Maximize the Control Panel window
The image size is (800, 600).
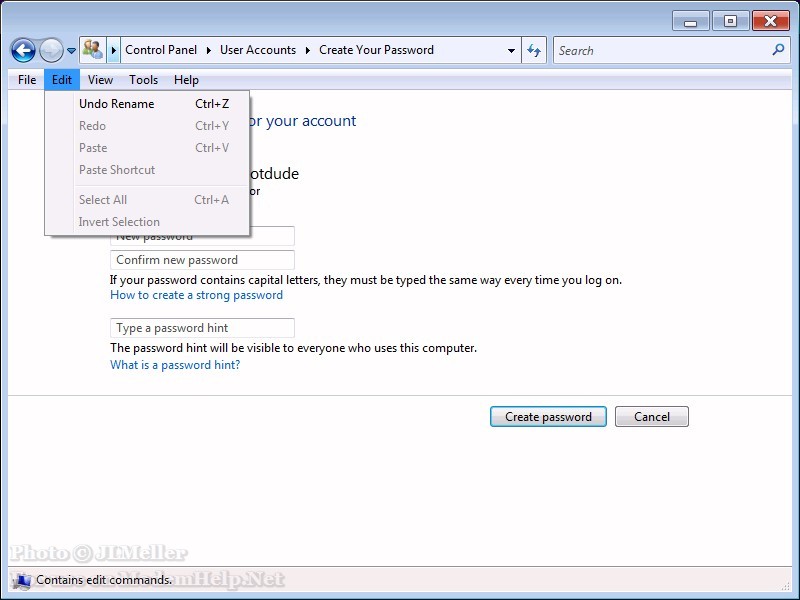coord(731,21)
